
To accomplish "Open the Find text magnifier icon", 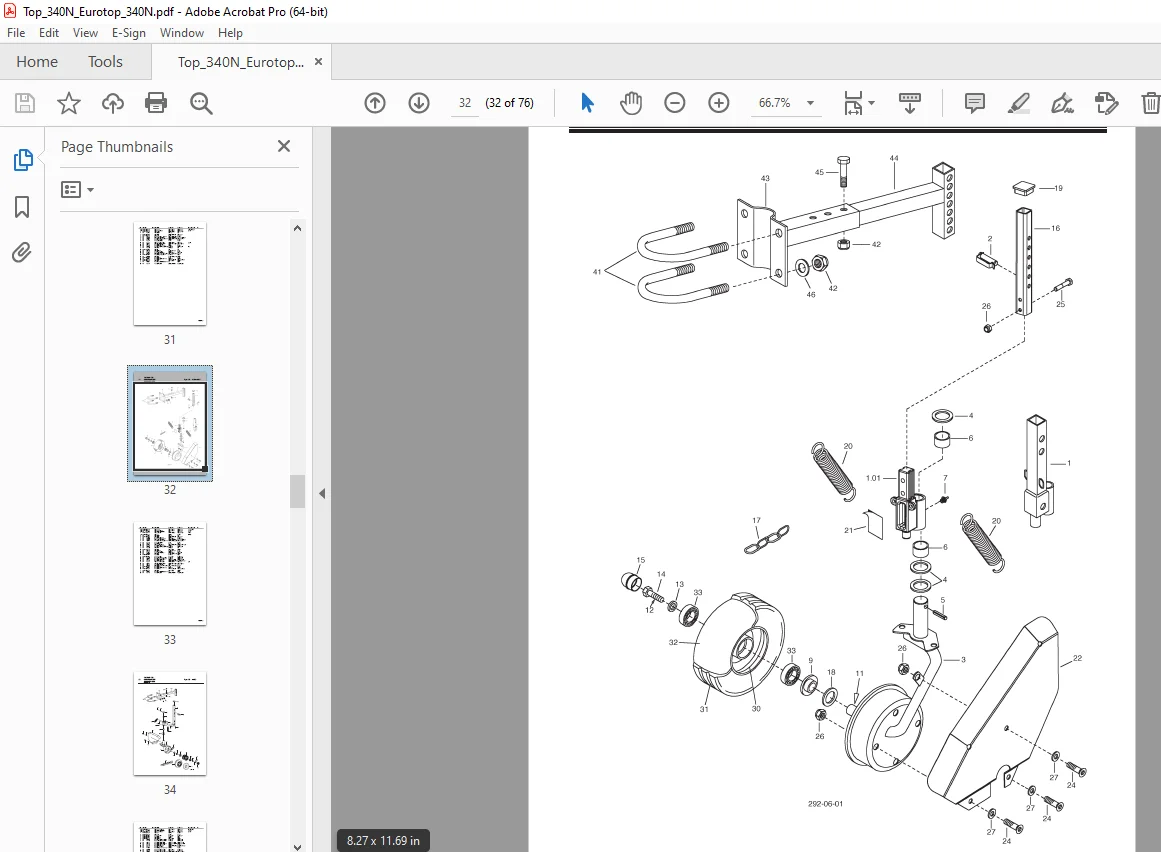I will [x=201, y=103].
